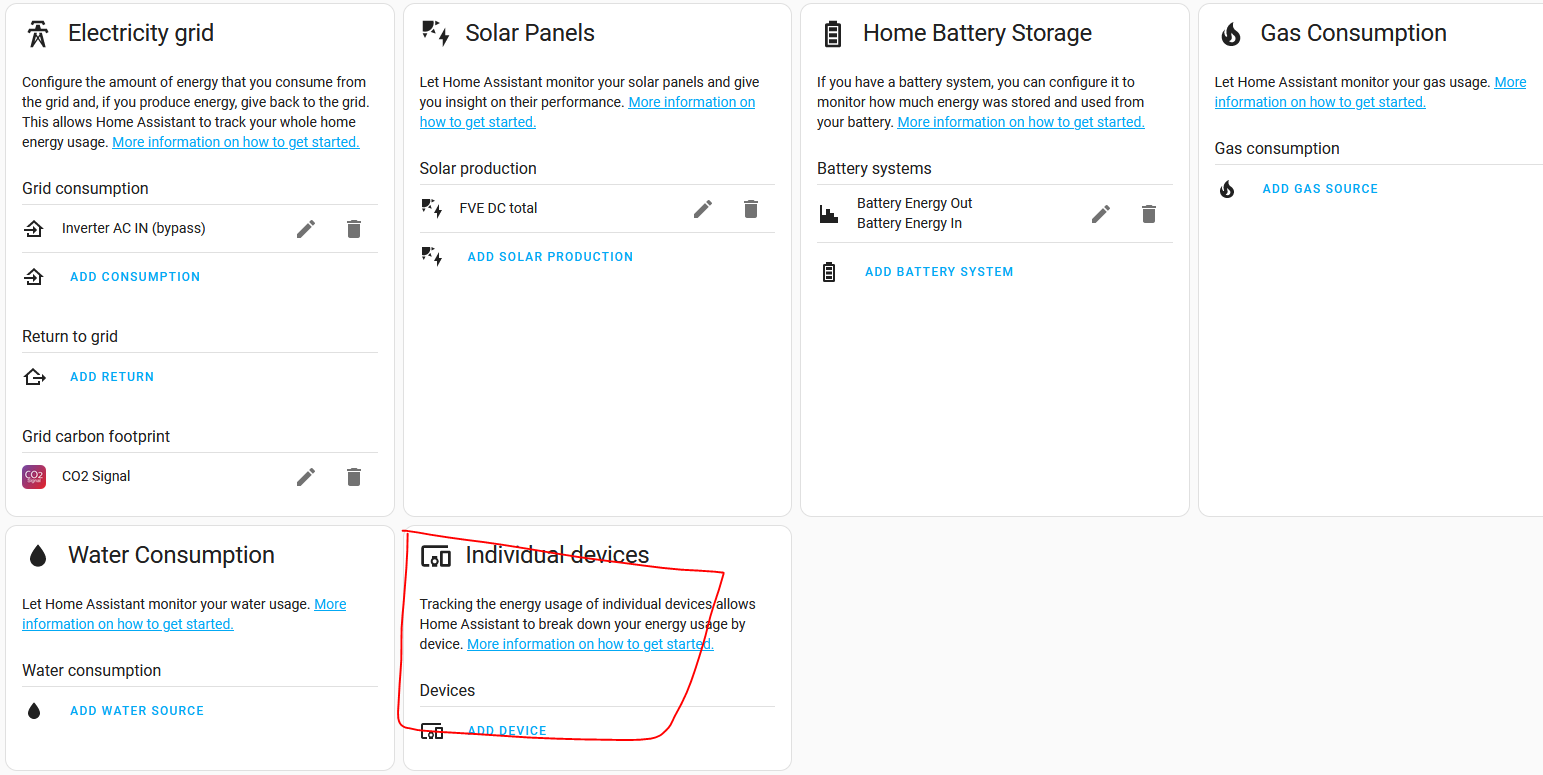The height and width of the screenshot is (775, 1543).
Task: Click Add Consumption under Grid consumption
Action: (135, 277)
